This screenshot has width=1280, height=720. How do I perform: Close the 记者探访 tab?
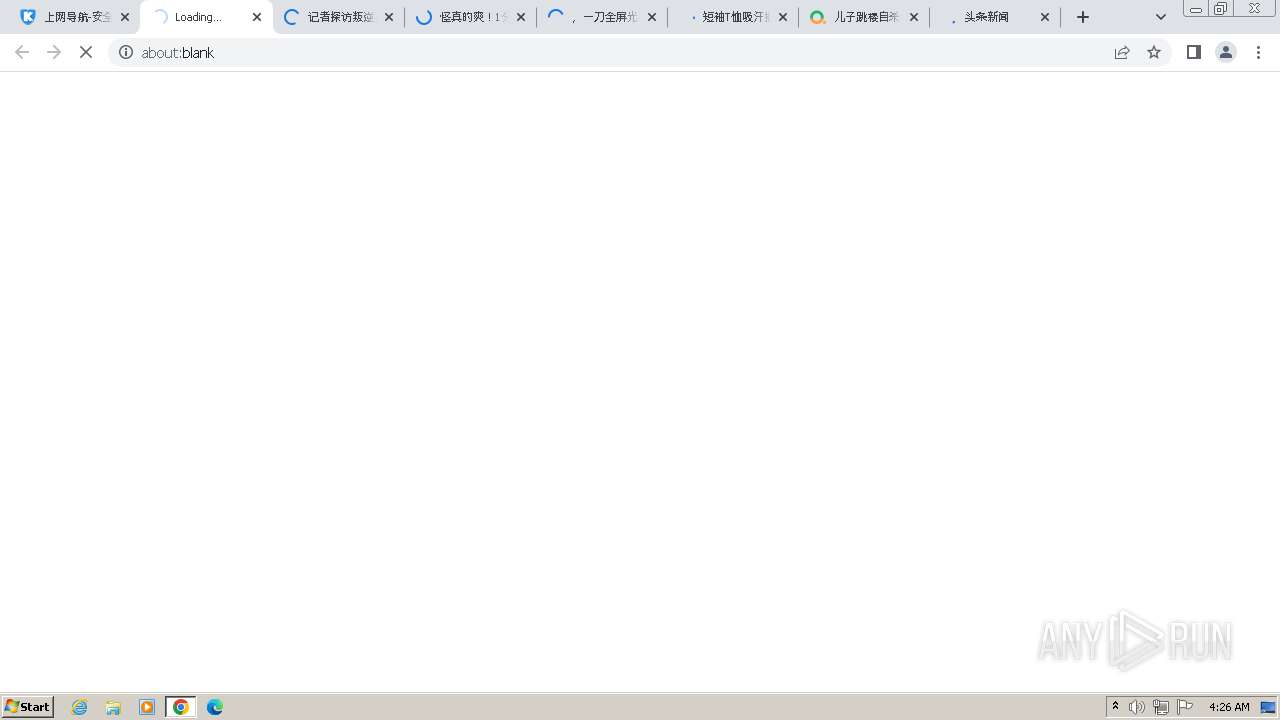(389, 17)
